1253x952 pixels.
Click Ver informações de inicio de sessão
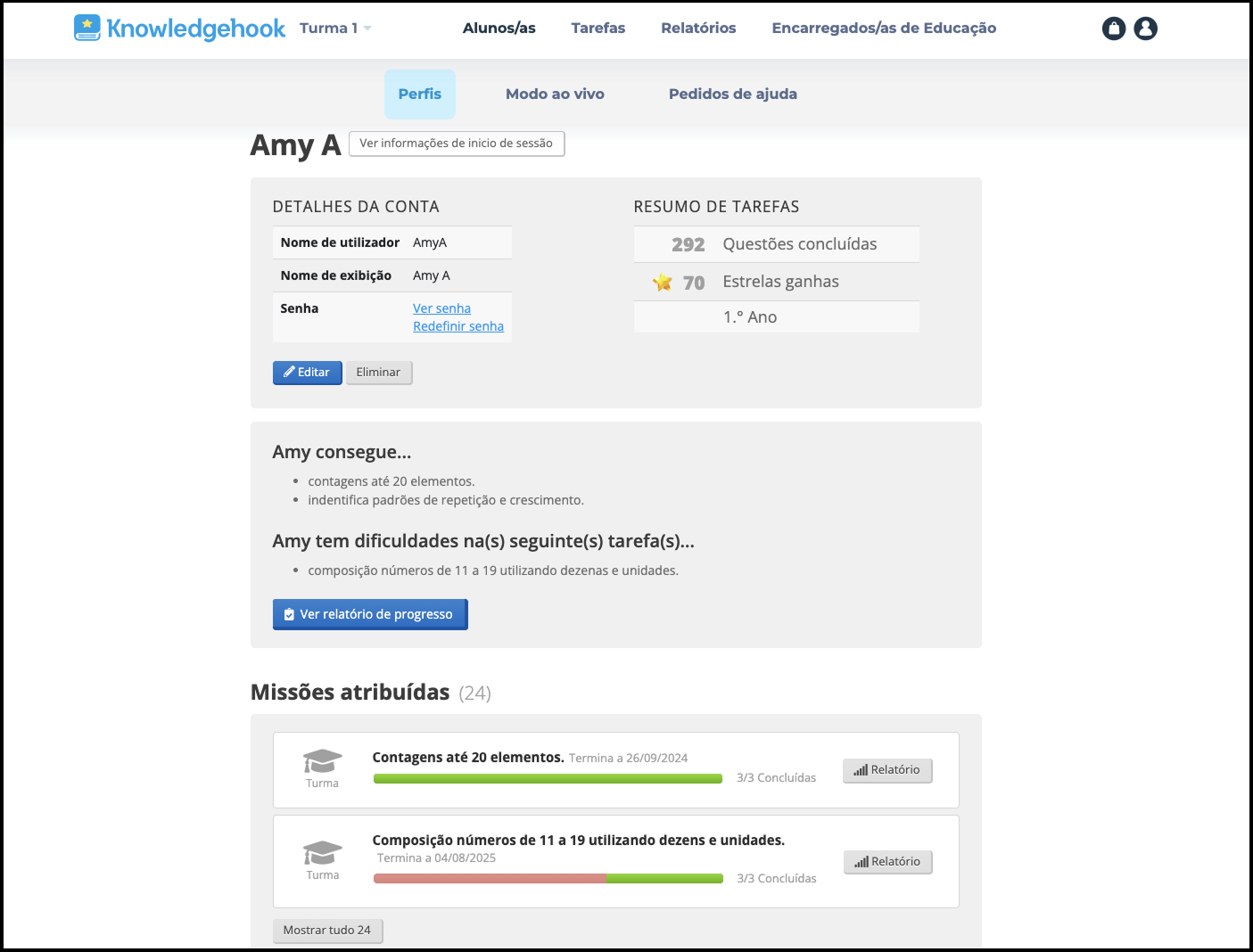tap(457, 144)
